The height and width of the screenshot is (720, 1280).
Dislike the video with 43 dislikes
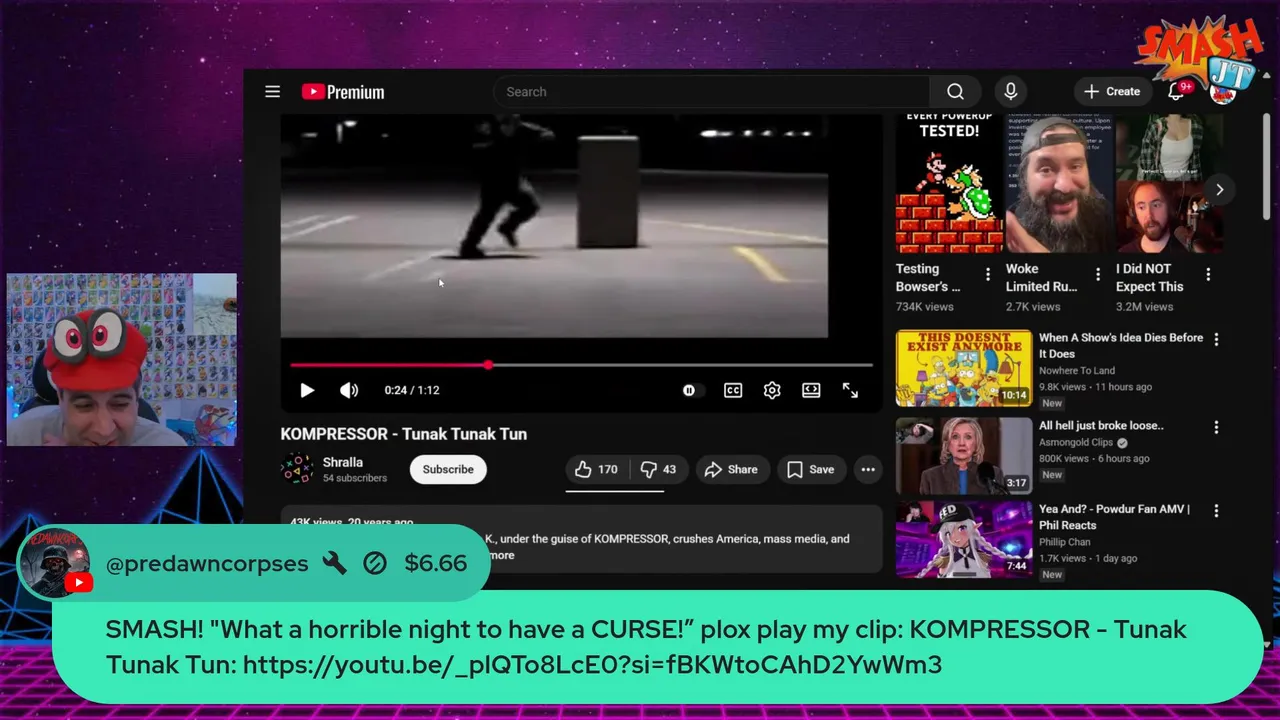pos(659,470)
